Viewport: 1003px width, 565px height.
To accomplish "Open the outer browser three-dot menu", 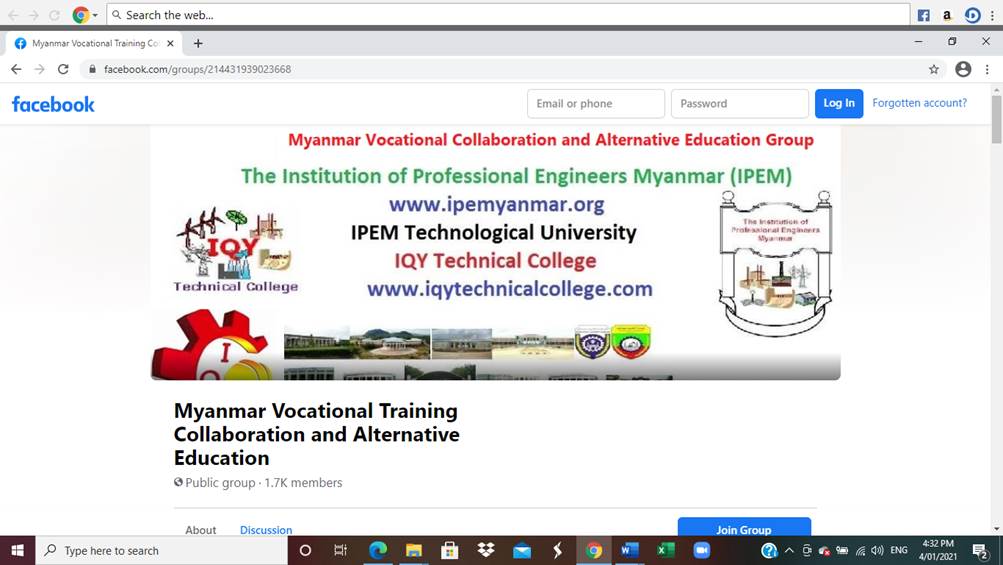I will tap(992, 15).
